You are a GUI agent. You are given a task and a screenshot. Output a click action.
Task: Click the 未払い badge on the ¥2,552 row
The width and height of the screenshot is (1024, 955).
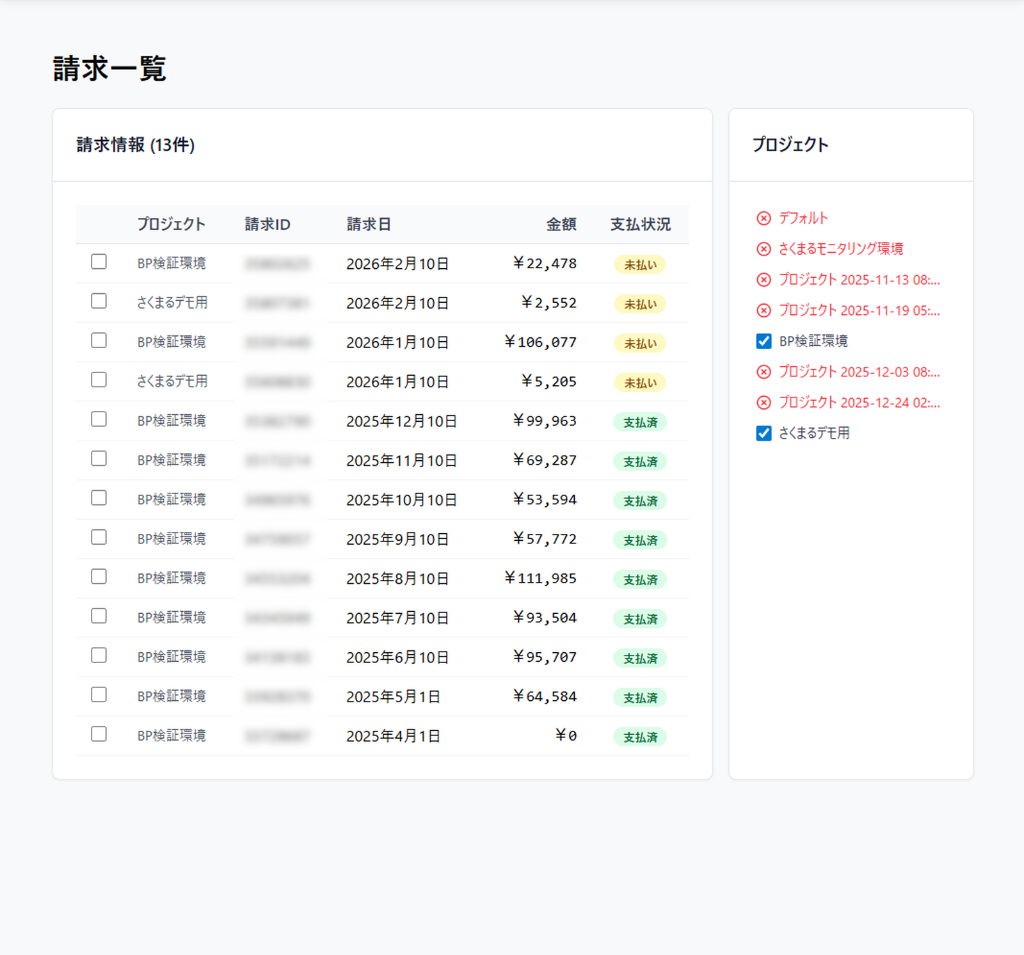[640, 304]
